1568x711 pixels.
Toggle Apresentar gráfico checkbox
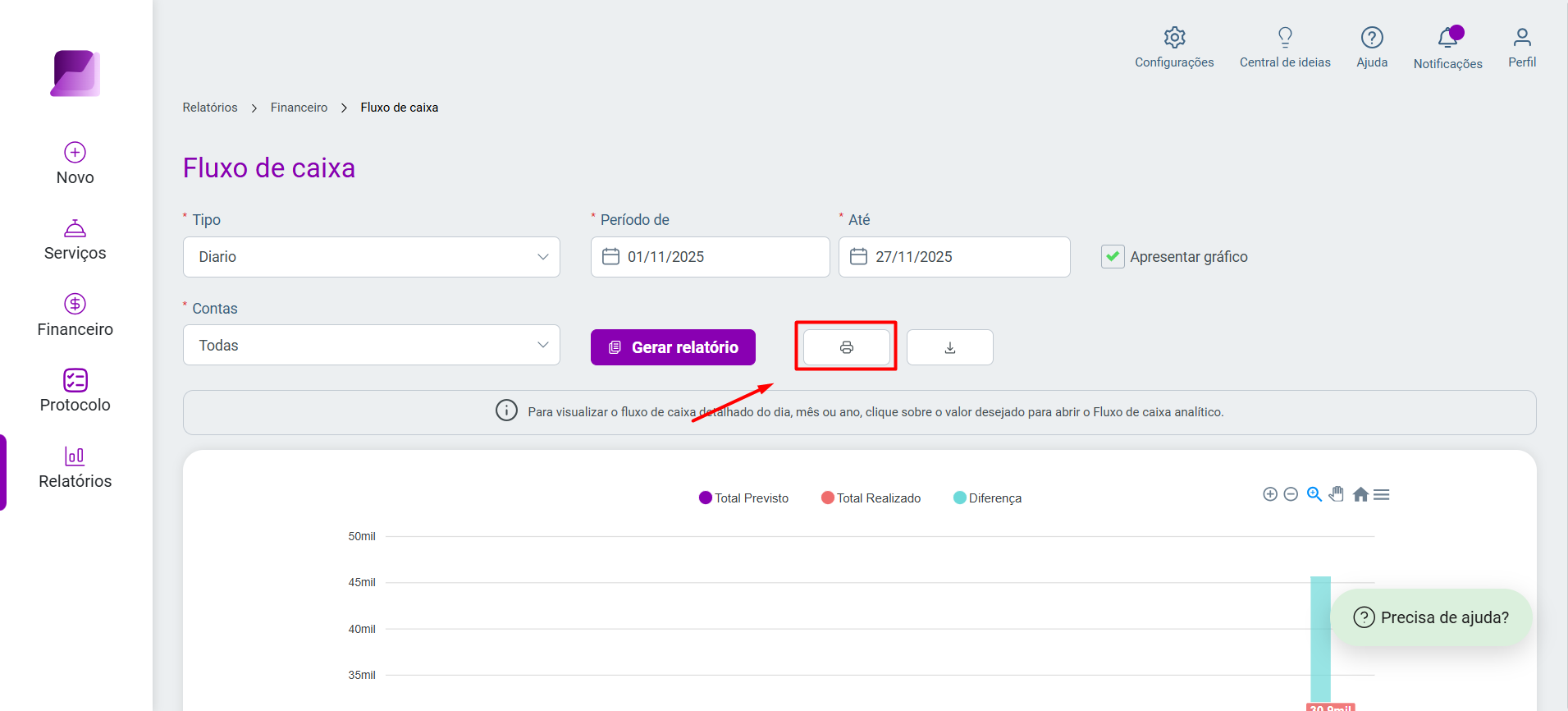click(1113, 257)
